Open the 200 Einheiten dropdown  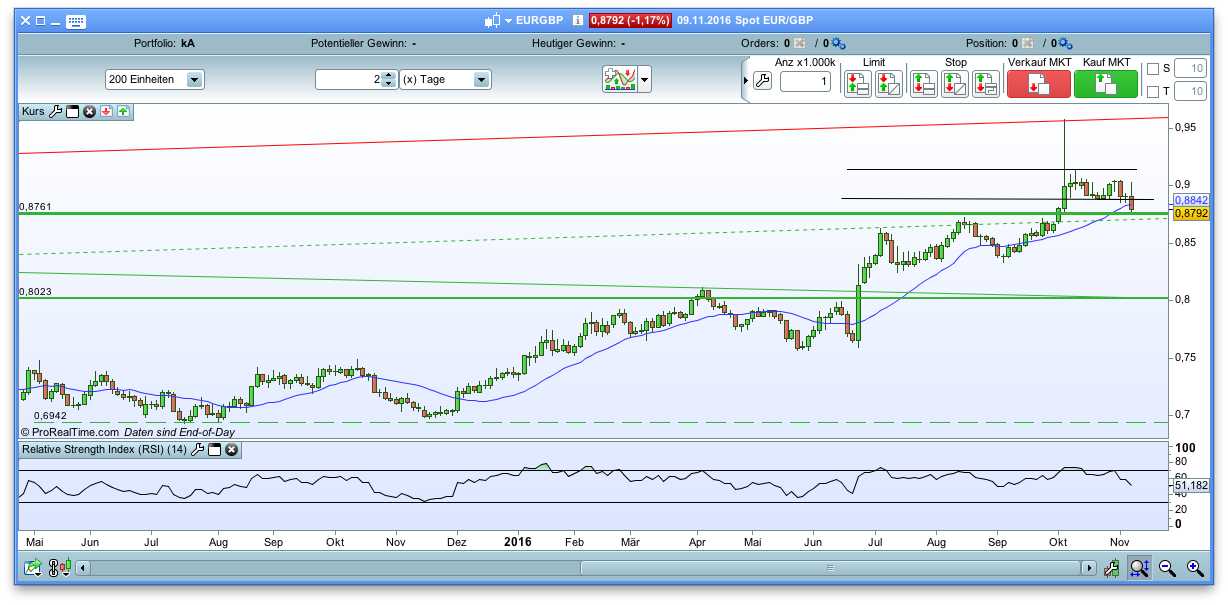[194, 80]
